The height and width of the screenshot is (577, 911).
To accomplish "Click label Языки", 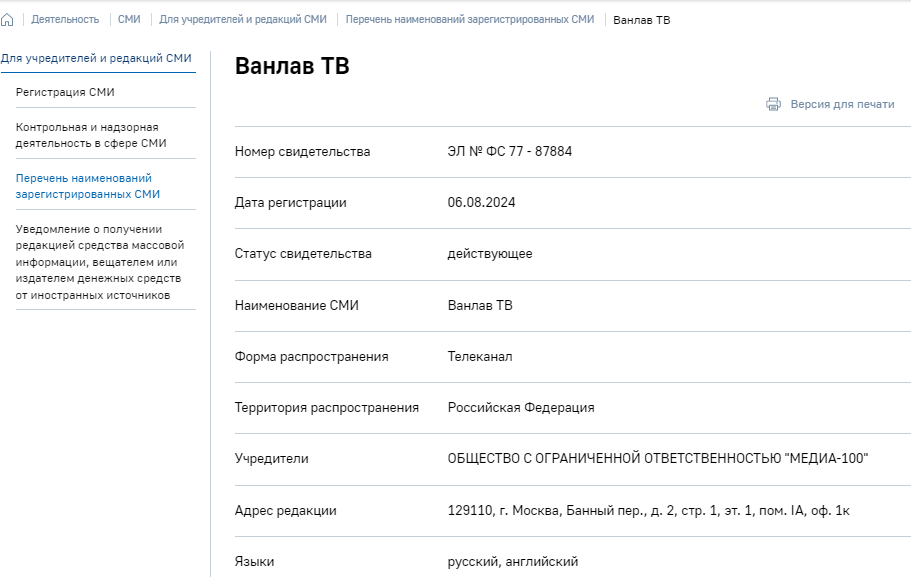I will [x=254, y=562].
